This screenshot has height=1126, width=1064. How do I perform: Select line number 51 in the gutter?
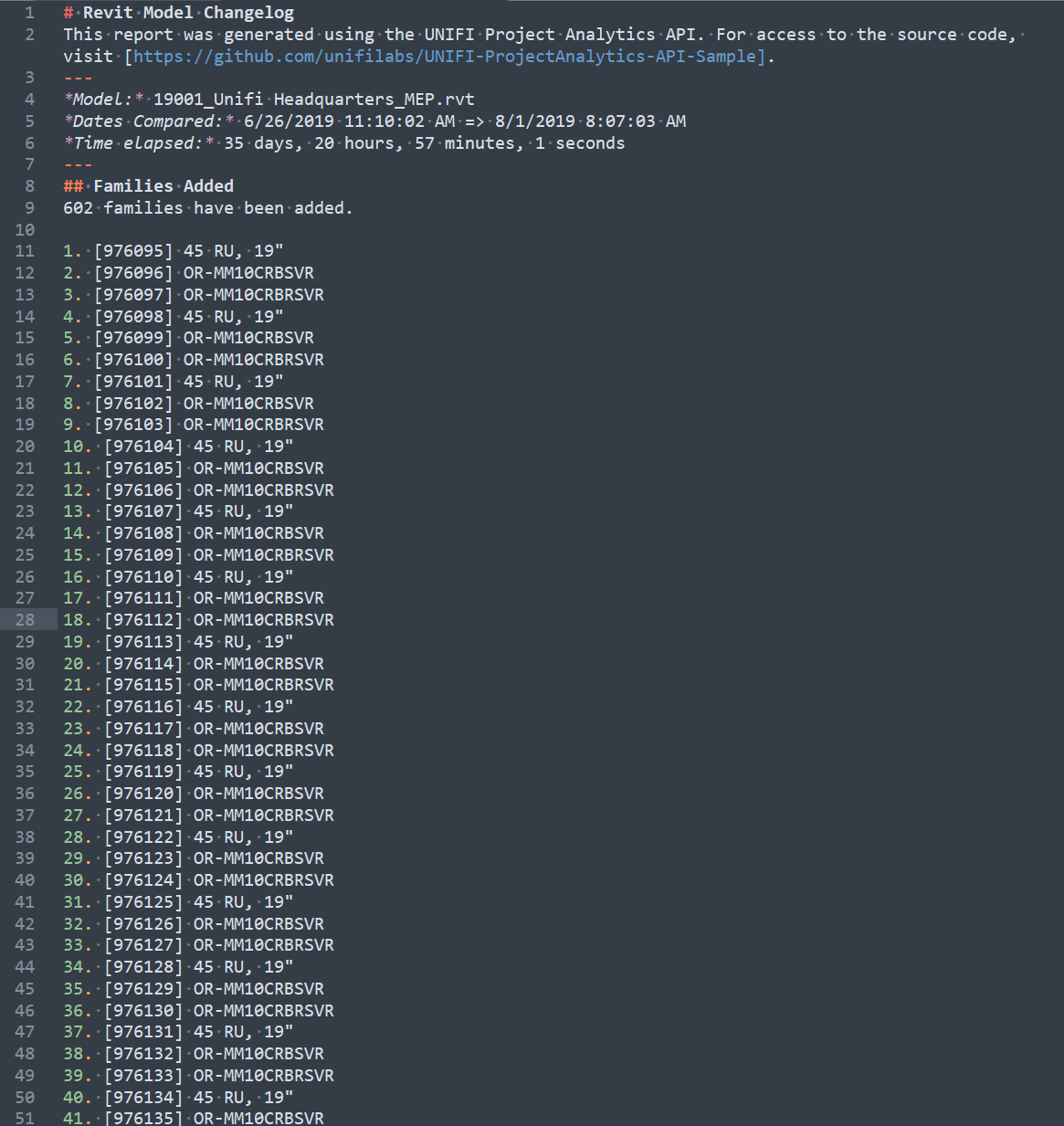(x=25, y=1119)
